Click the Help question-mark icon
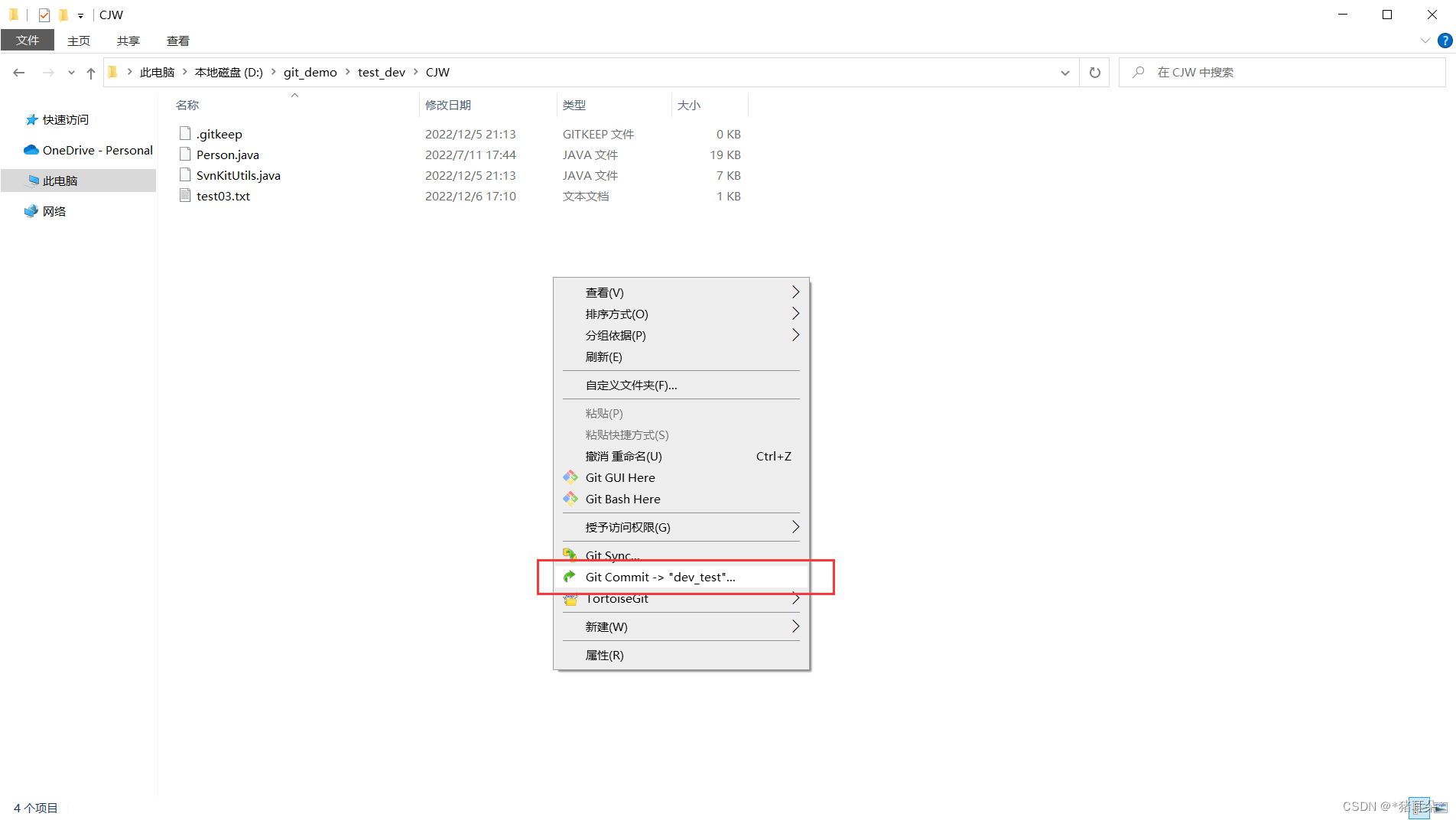This screenshot has width=1456, height=820. [x=1445, y=41]
